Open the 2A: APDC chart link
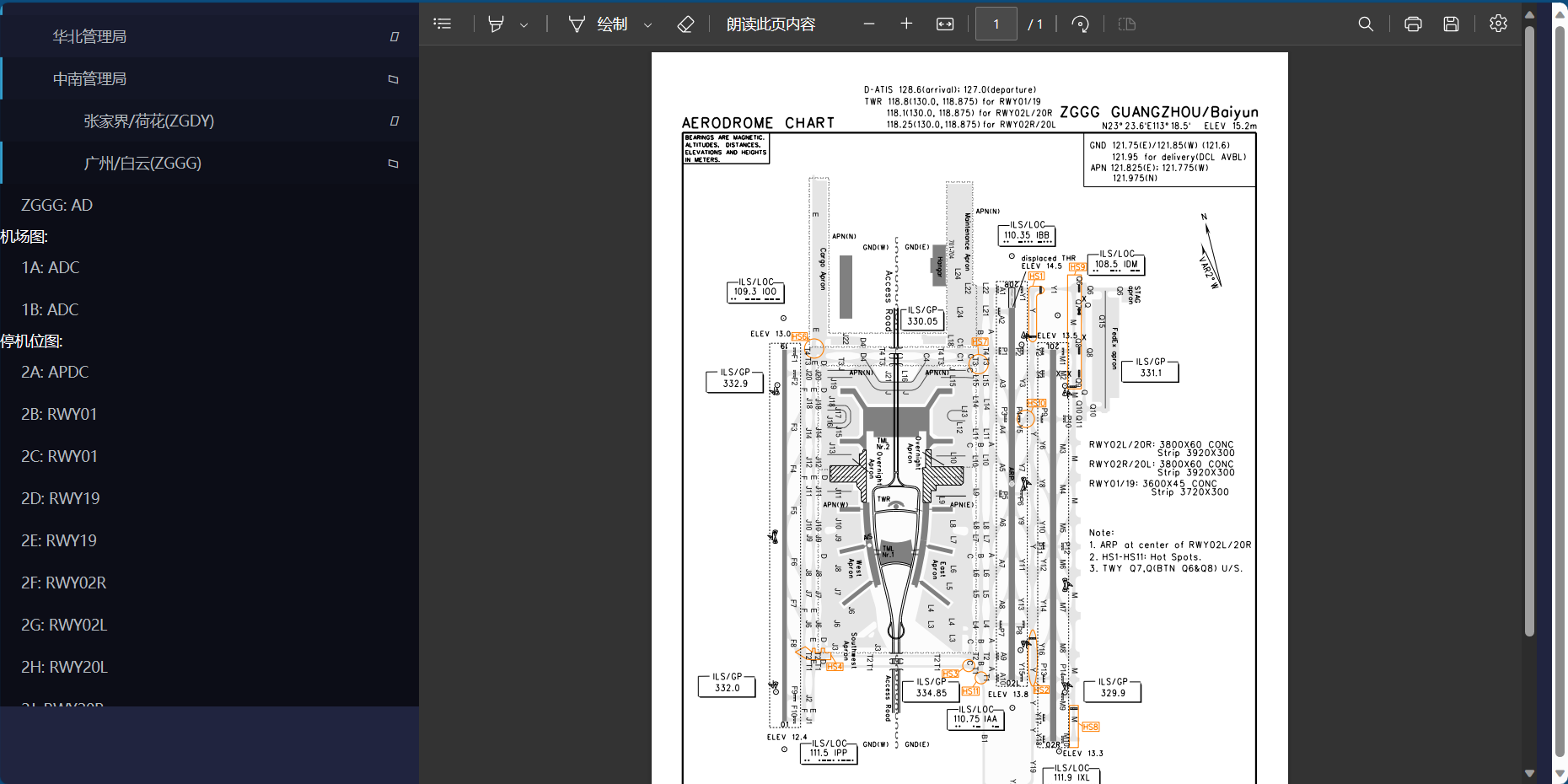The image size is (1568, 784). tap(55, 372)
